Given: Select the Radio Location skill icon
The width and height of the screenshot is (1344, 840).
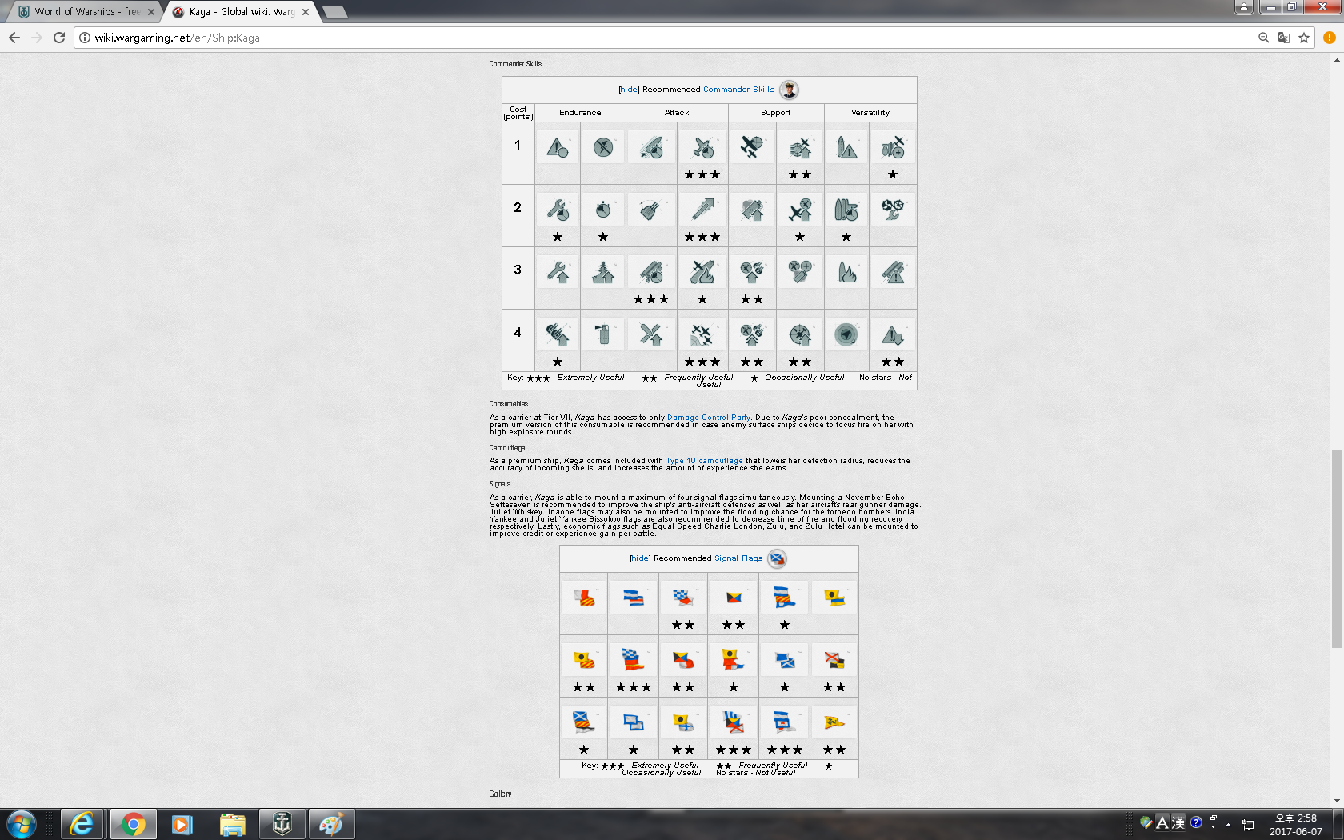Looking at the screenshot, I should click(x=845, y=333).
